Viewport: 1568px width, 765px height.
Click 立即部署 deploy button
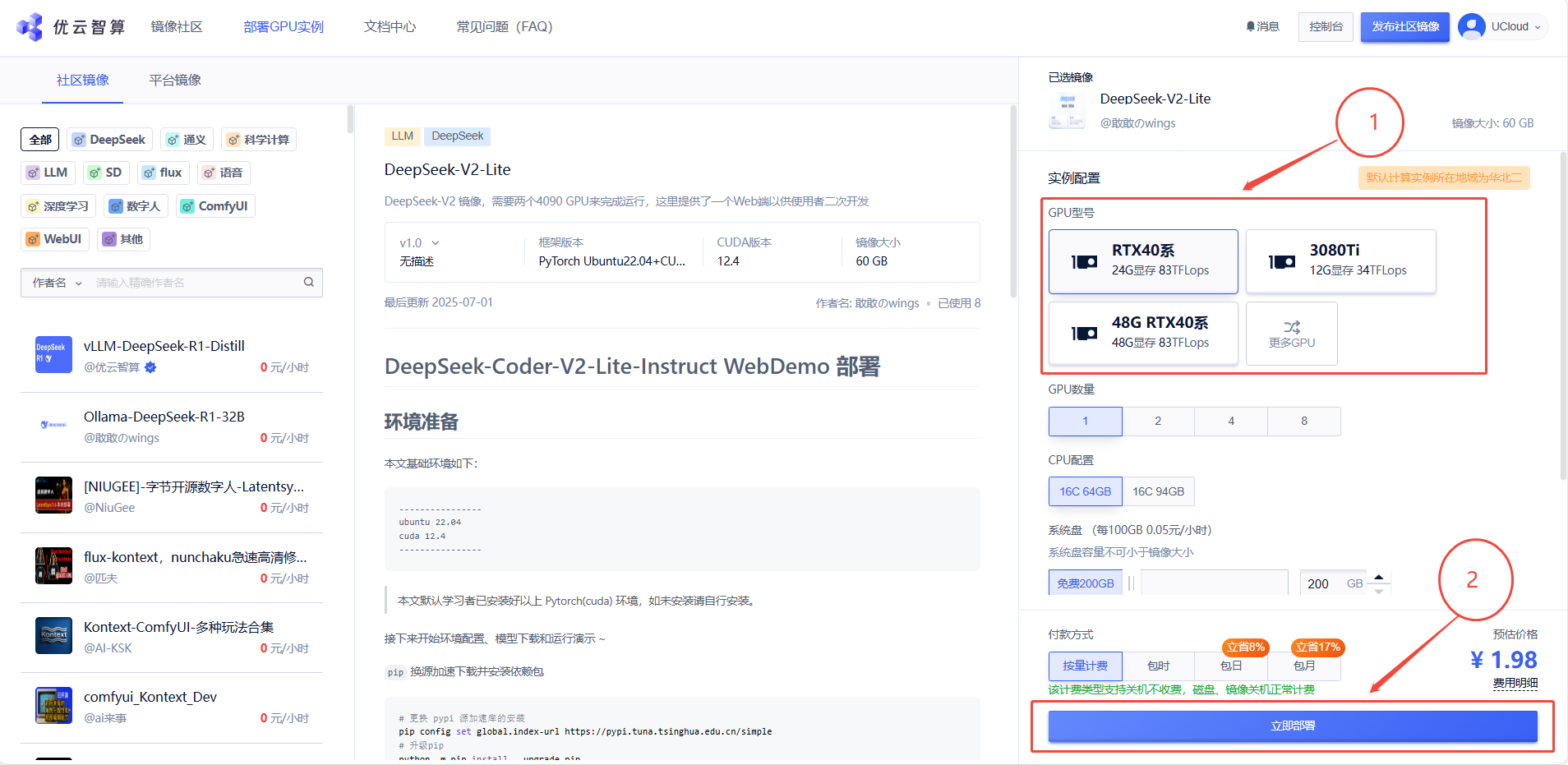pos(1293,726)
